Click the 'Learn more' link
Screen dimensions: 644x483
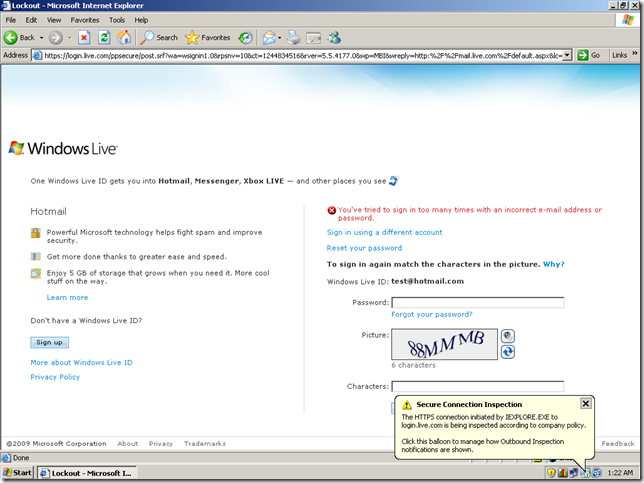point(67,298)
